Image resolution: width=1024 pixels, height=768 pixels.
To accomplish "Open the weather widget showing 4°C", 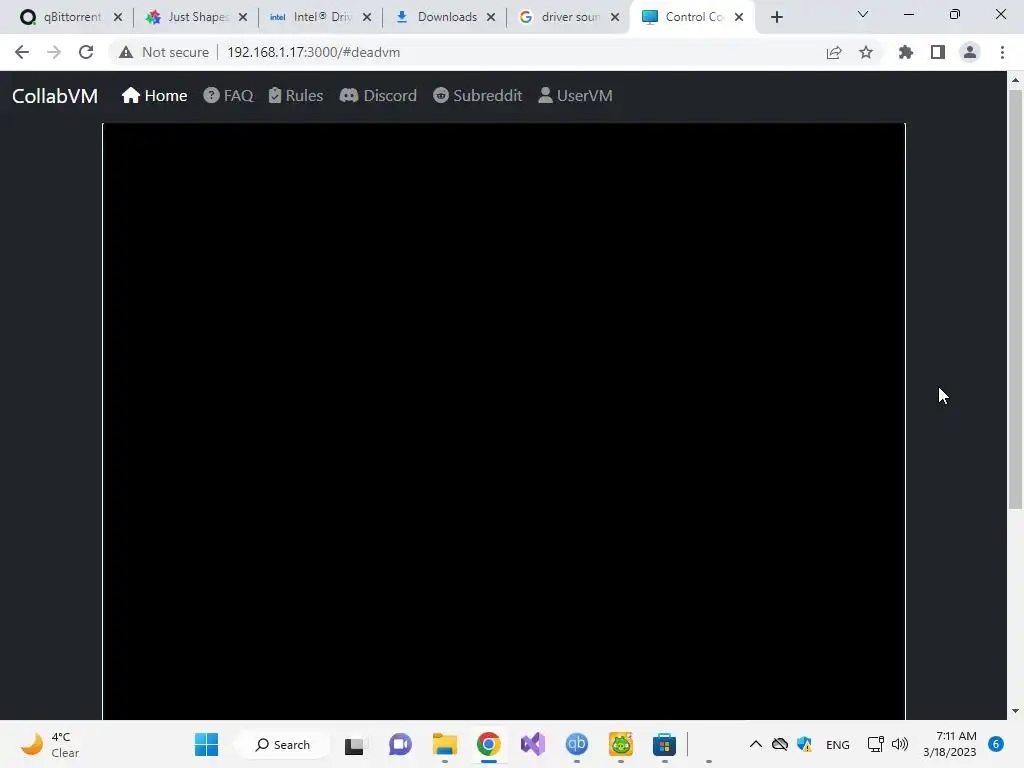I will pyautogui.click(x=50, y=744).
